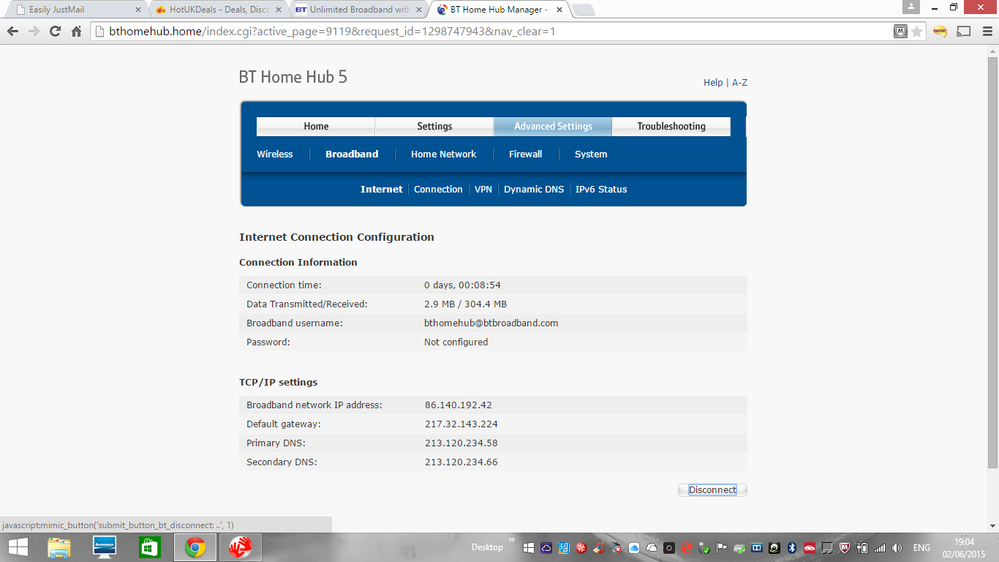The width and height of the screenshot is (999, 562).
Task: Go to Wireless advanced settings
Action: tap(275, 154)
